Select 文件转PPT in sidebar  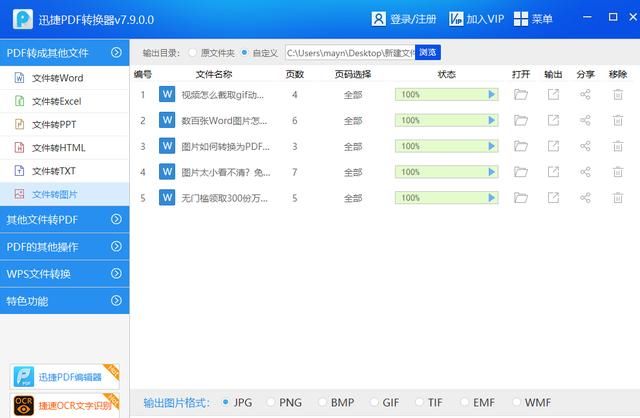click(64, 125)
